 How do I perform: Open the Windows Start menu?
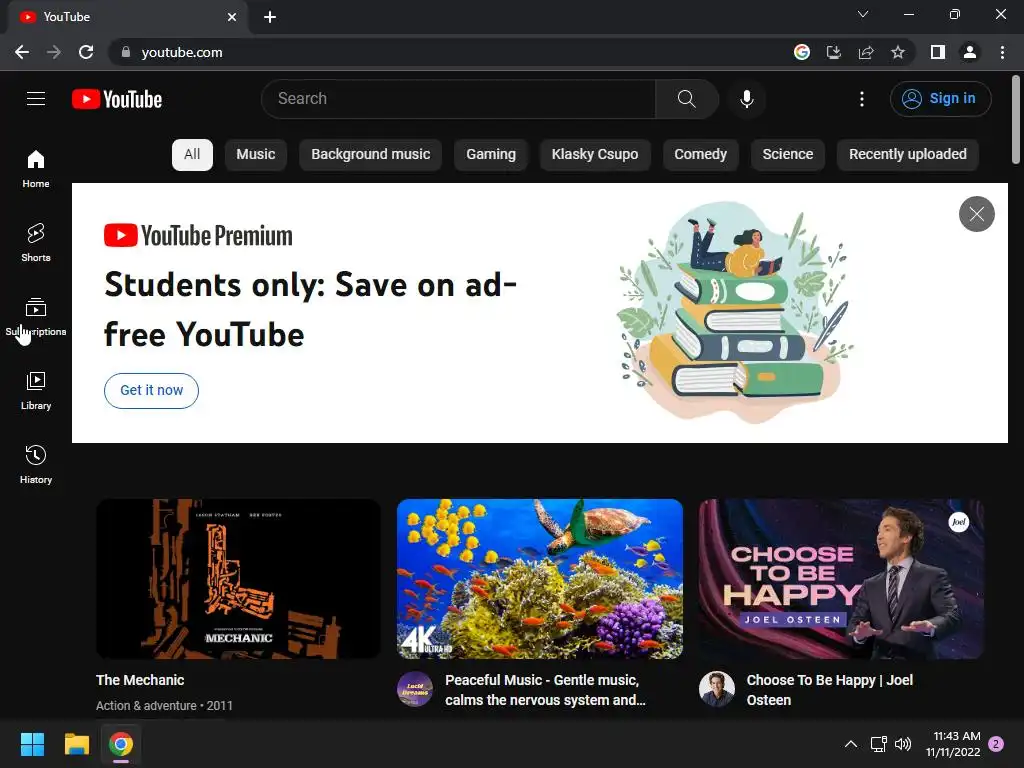click(x=32, y=744)
